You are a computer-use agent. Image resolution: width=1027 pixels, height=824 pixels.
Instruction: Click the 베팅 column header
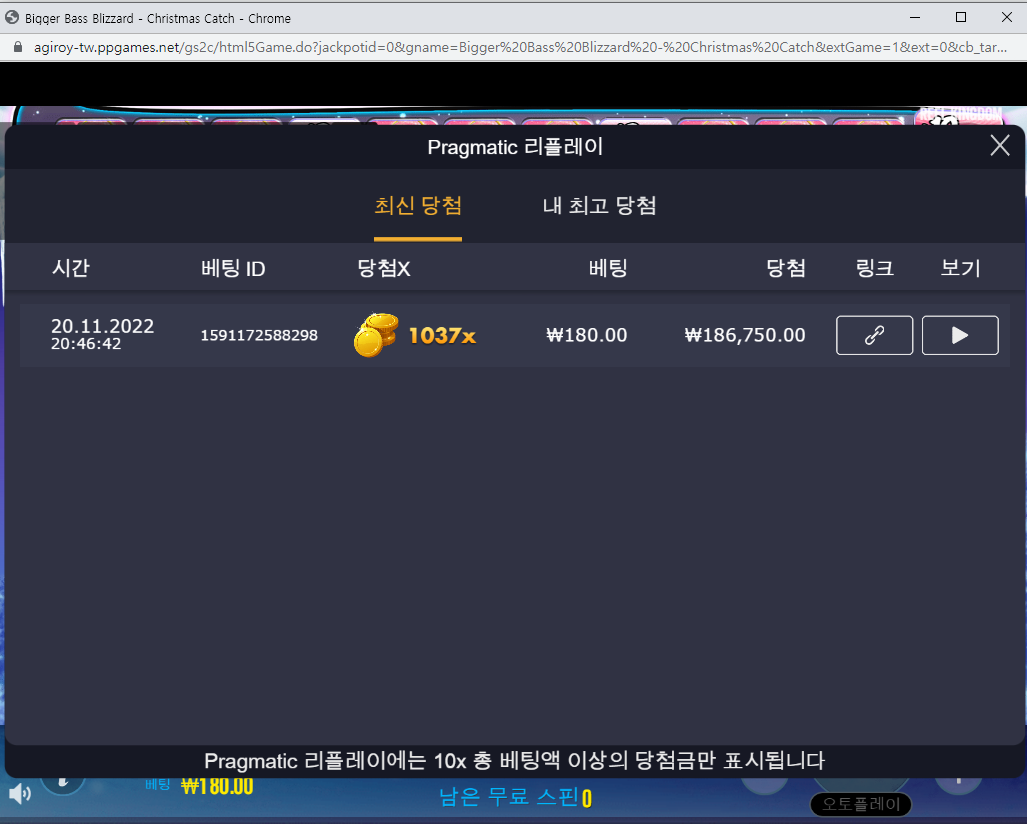[x=608, y=268]
